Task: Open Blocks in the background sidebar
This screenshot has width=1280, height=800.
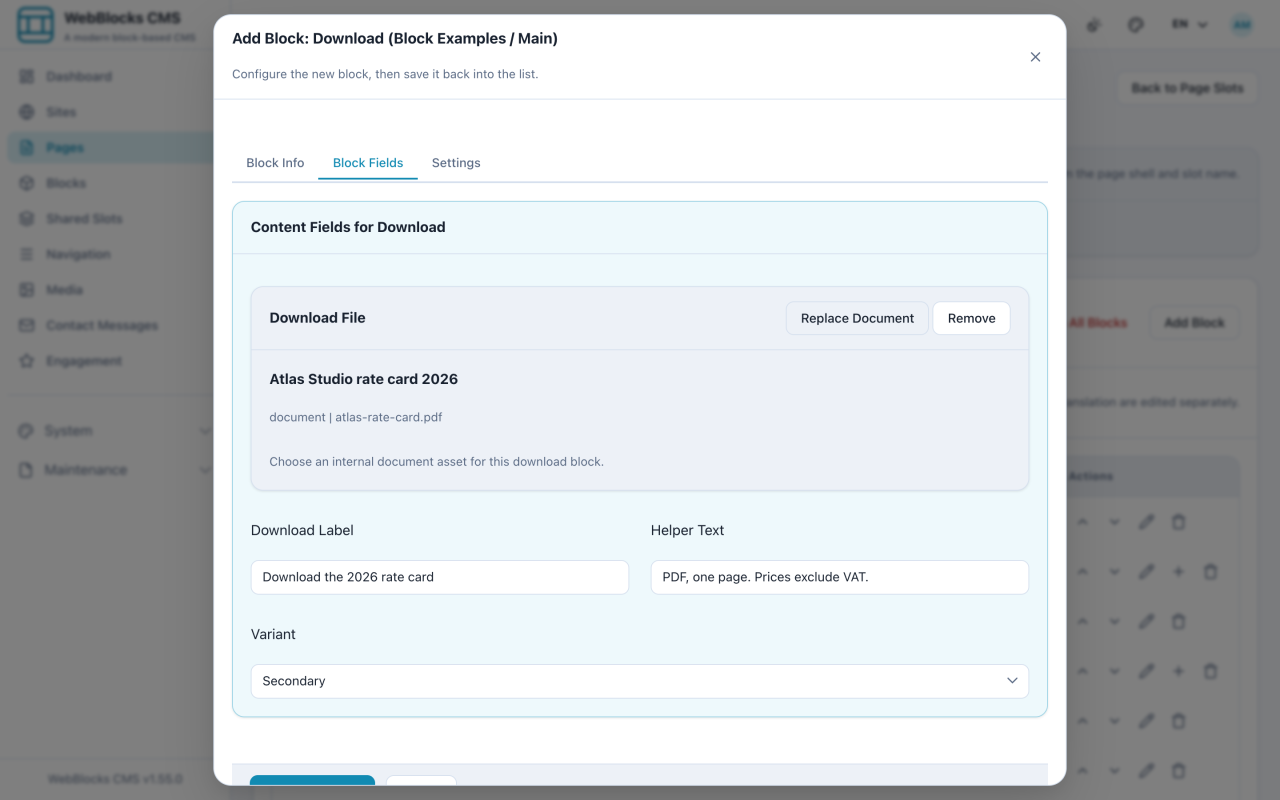Action: pyautogui.click(x=109, y=183)
